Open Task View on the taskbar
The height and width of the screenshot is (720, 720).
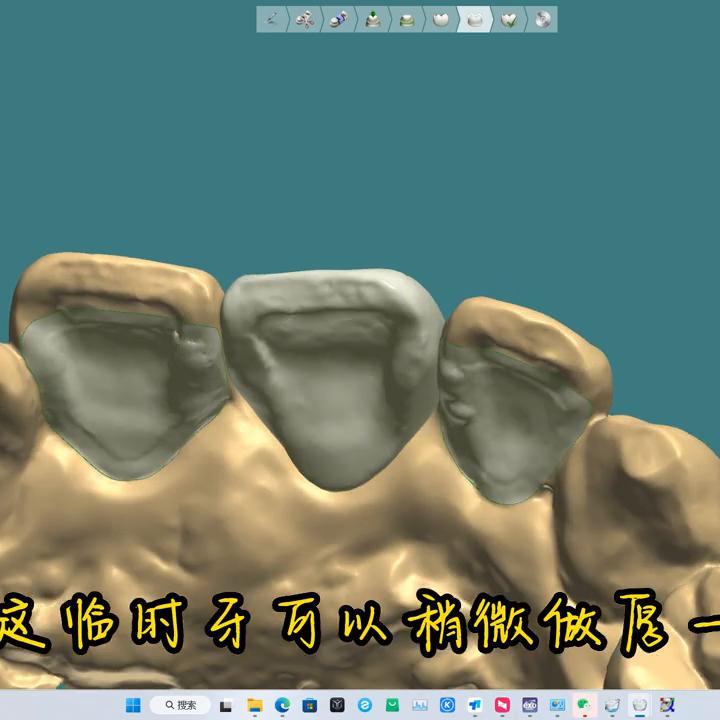click(226, 704)
